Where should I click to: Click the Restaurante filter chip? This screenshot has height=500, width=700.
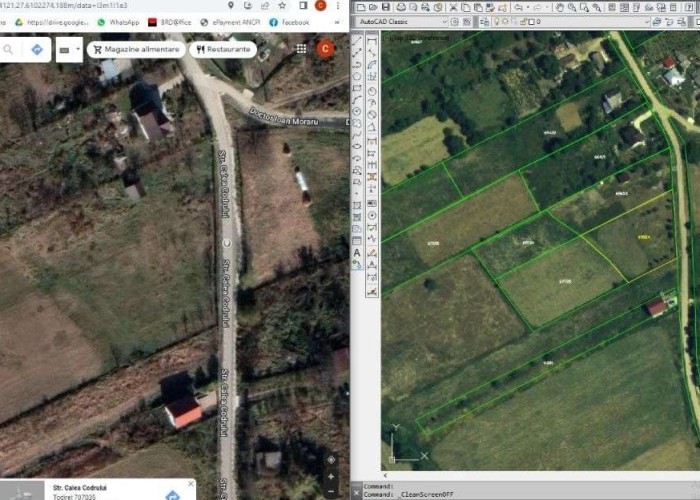point(223,49)
